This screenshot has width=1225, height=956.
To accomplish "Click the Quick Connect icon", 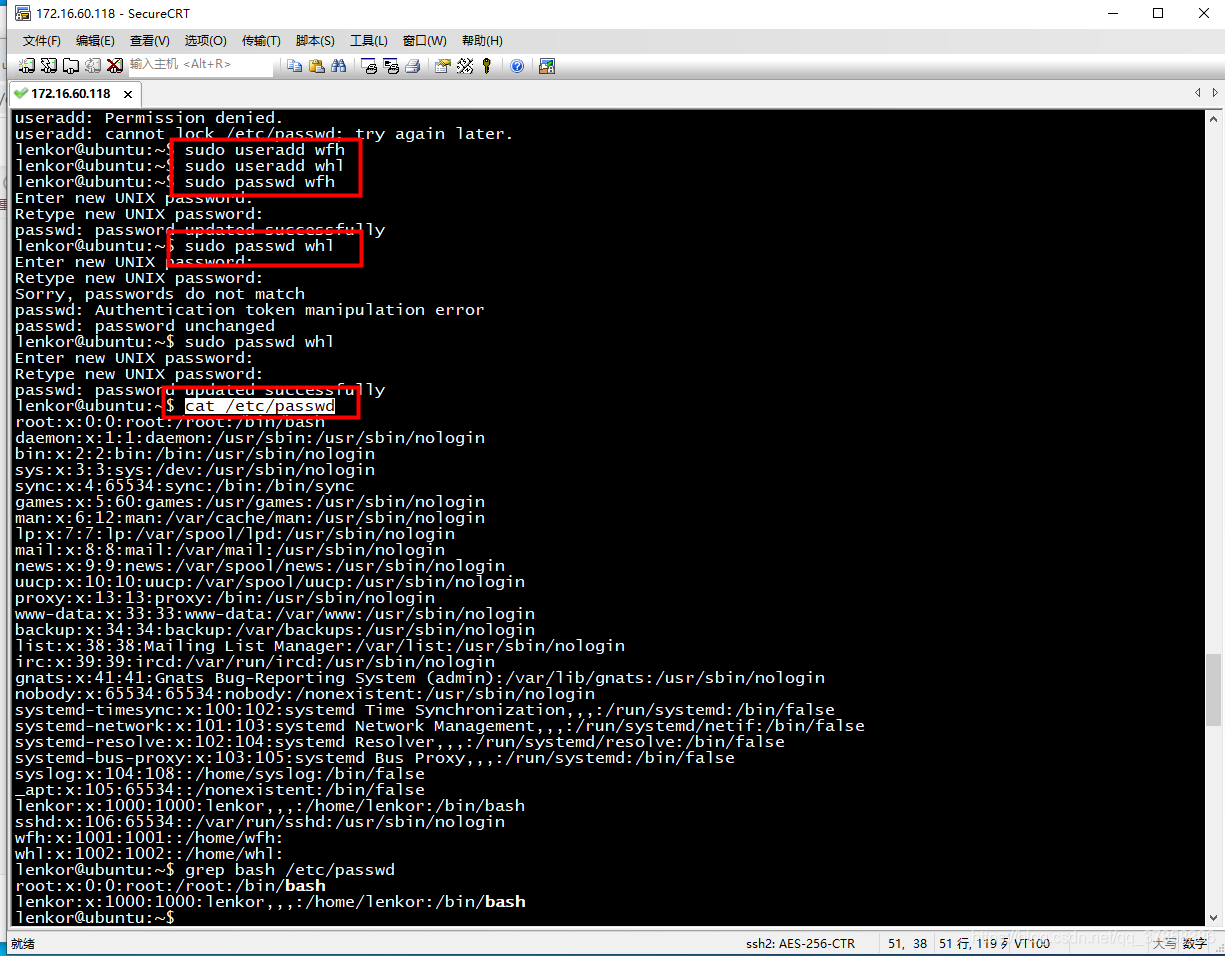I will click(49, 66).
